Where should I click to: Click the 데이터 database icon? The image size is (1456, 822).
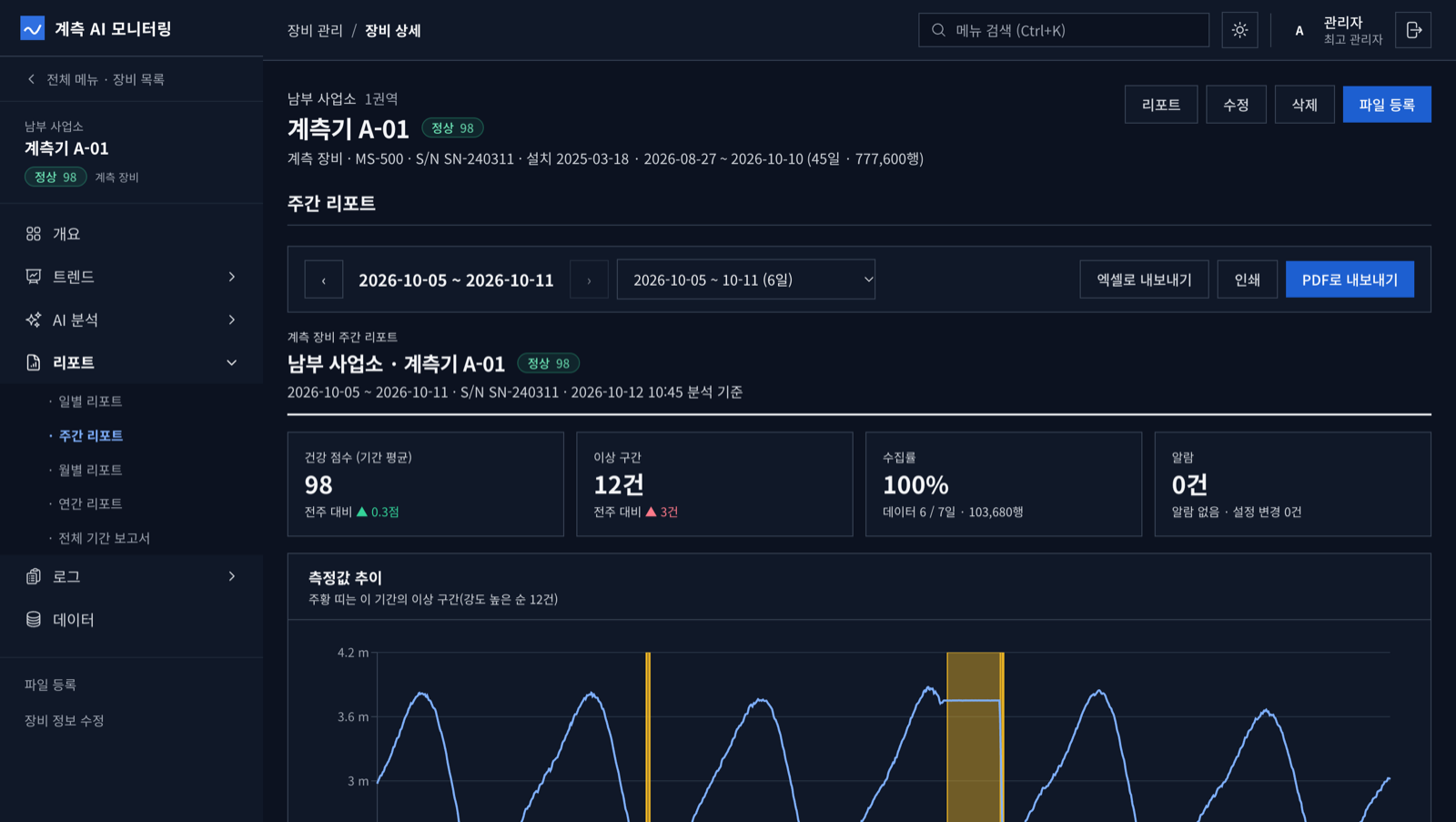(x=34, y=619)
